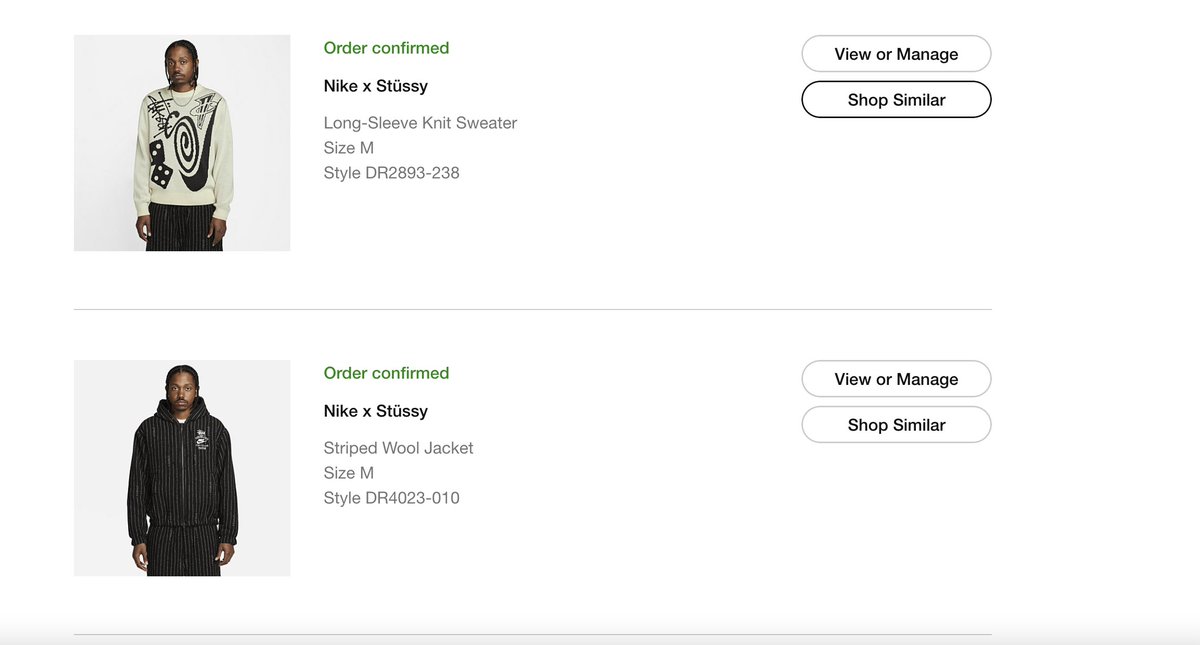Click the chest logo on the jacket photo
The image size is (1200, 645).
tap(202, 440)
